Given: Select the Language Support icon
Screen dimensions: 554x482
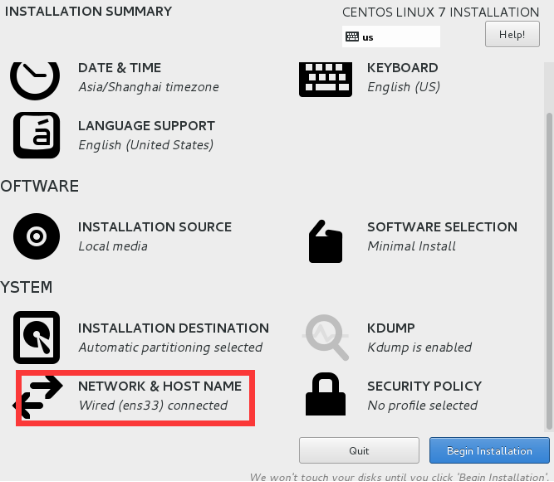Looking at the screenshot, I should [x=36, y=135].
